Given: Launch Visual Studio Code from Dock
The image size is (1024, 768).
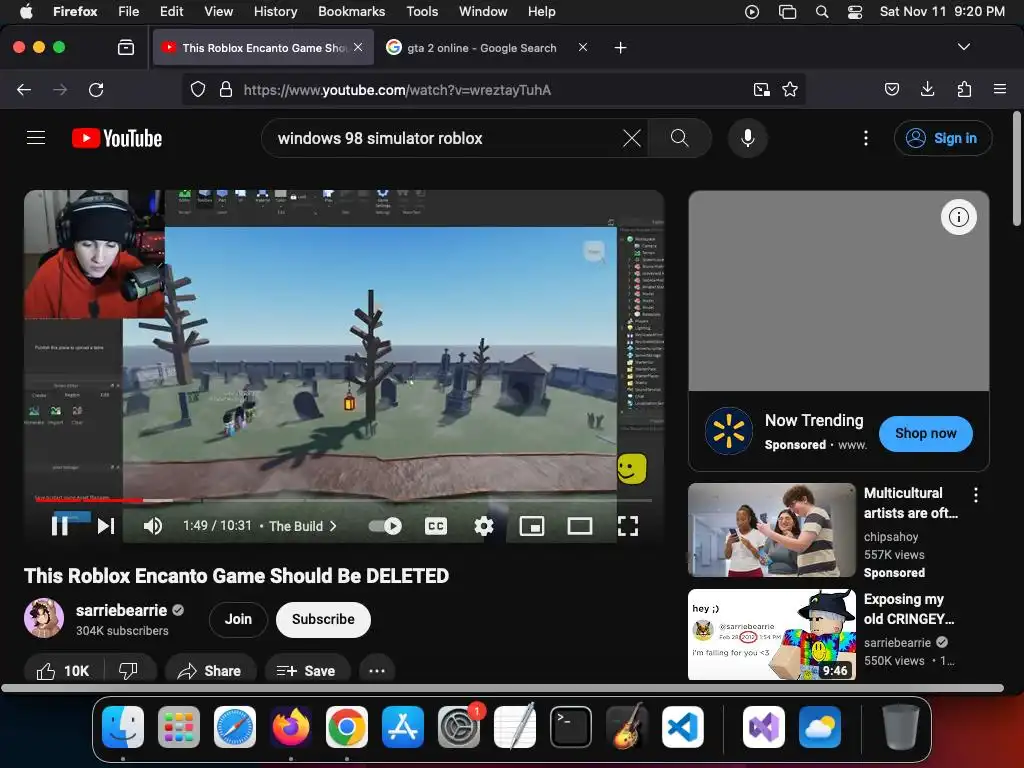Looking at the screenshot, I should tap(682, 727).
